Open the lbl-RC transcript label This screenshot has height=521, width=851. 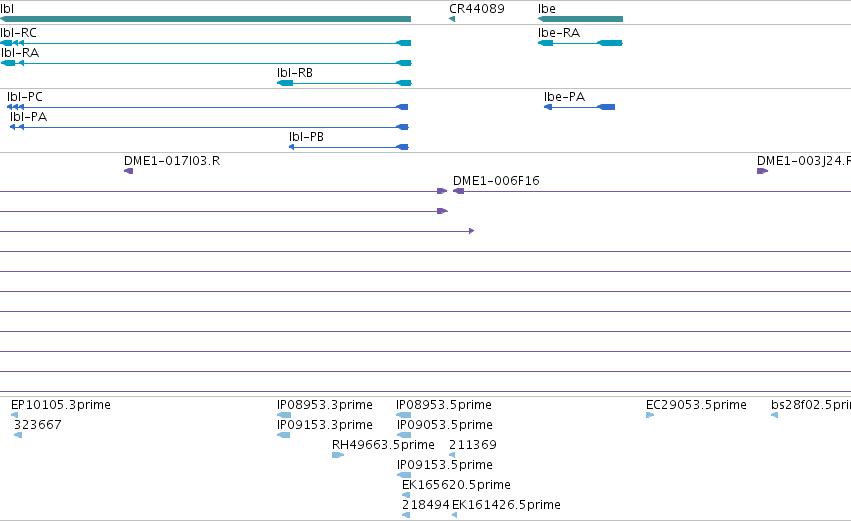coord(18,33)
